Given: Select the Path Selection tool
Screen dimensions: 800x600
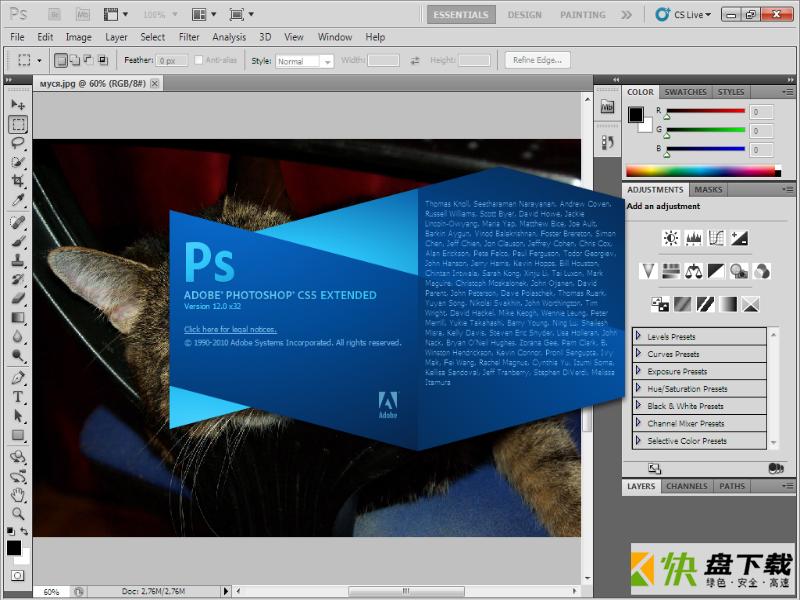Looking at the screenshot, I should pyautogui.click(x=18, y=416).
